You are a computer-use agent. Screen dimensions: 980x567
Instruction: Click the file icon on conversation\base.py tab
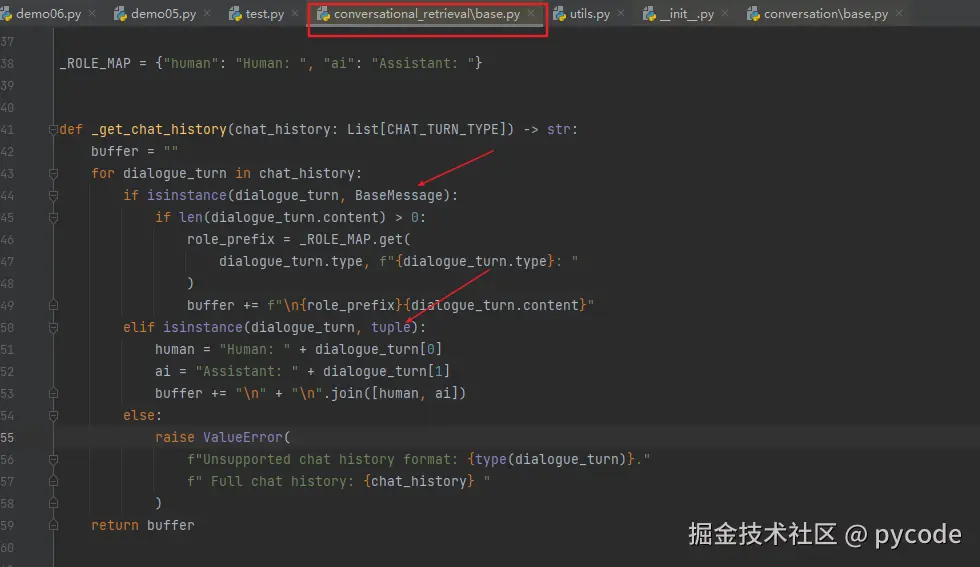click(x=753, y=14)
